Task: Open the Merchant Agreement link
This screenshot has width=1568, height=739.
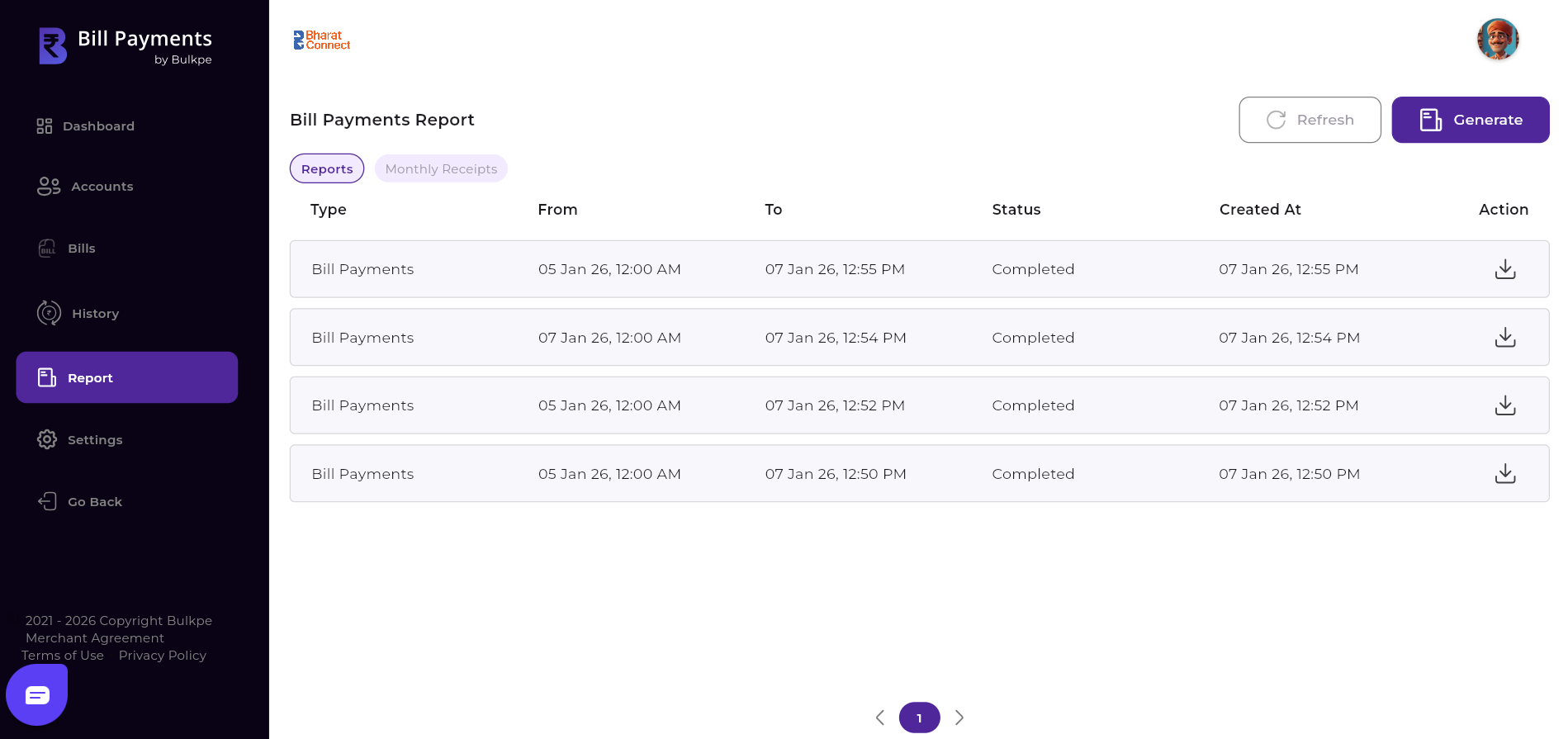Action: pyautogui.click(x=95, y=638)
